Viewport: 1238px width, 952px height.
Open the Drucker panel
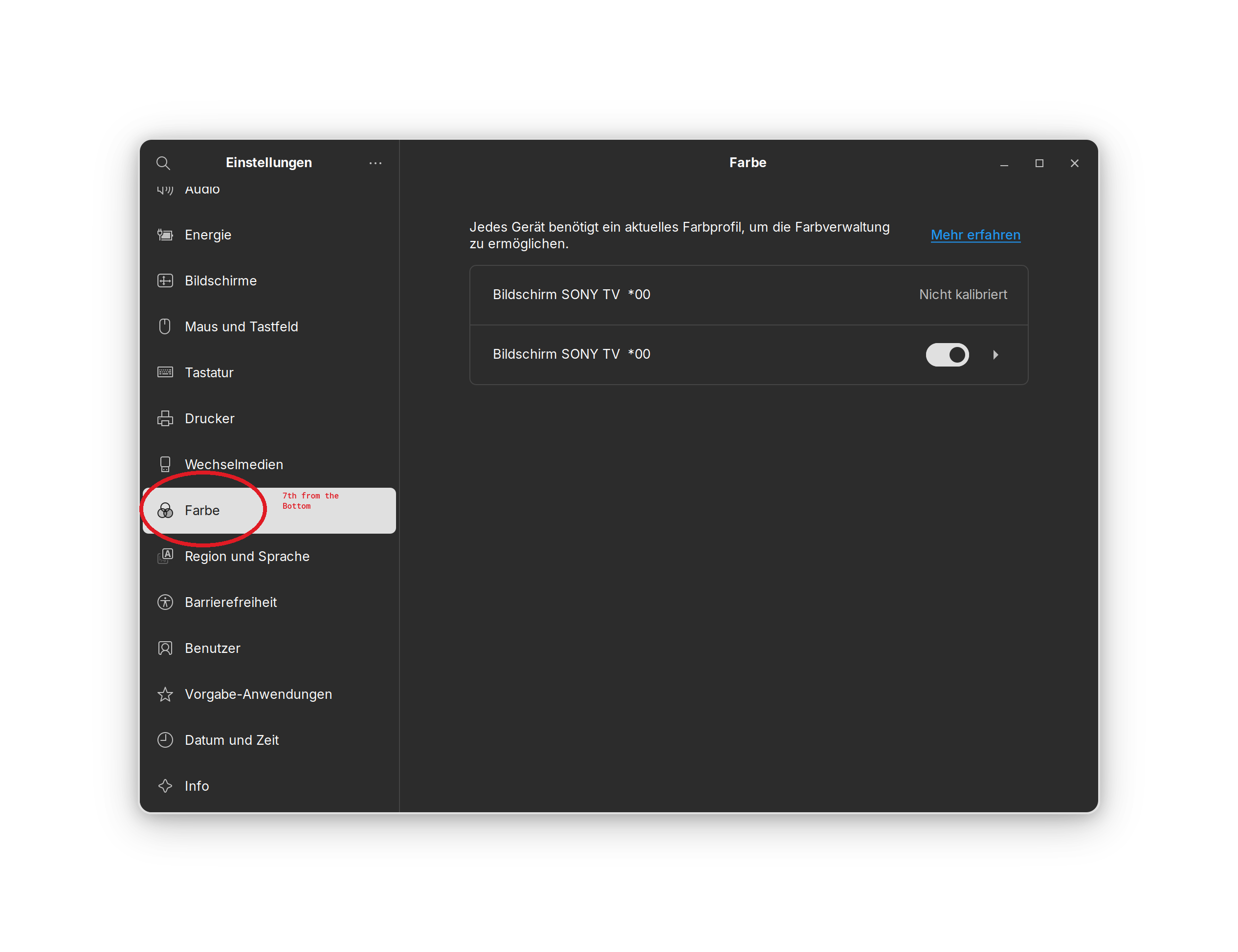(x=269, y=418)
